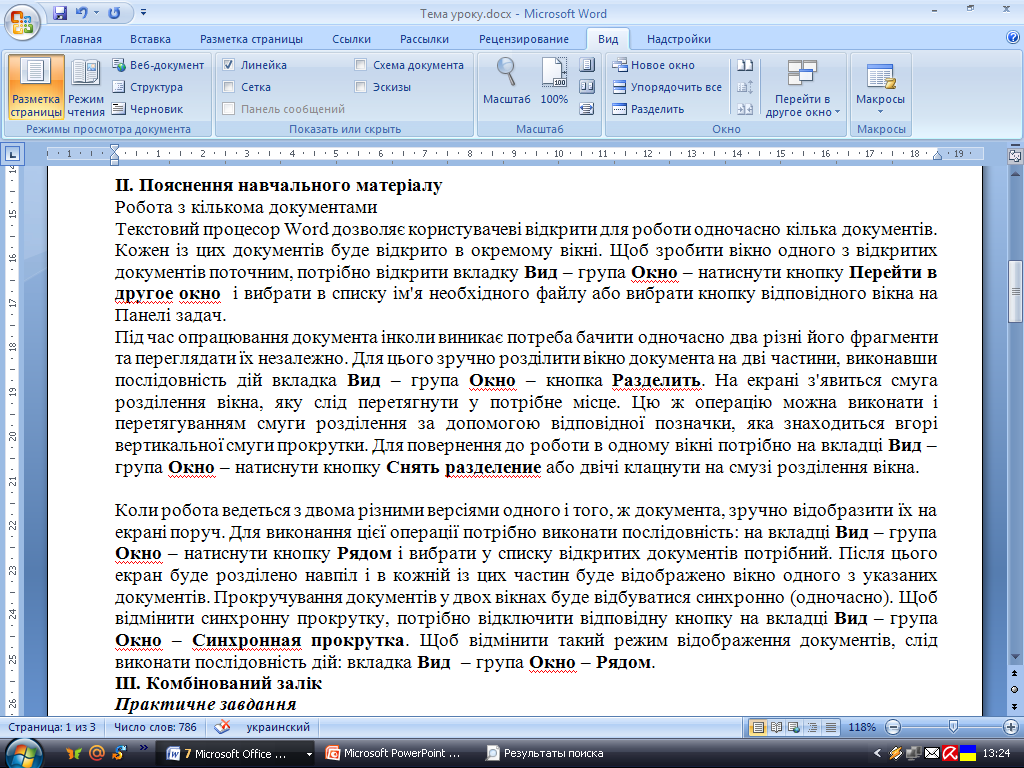Click the 118% zoom level button
The width and height of the screenshot is (1024, 768).
tap(862, 727)
